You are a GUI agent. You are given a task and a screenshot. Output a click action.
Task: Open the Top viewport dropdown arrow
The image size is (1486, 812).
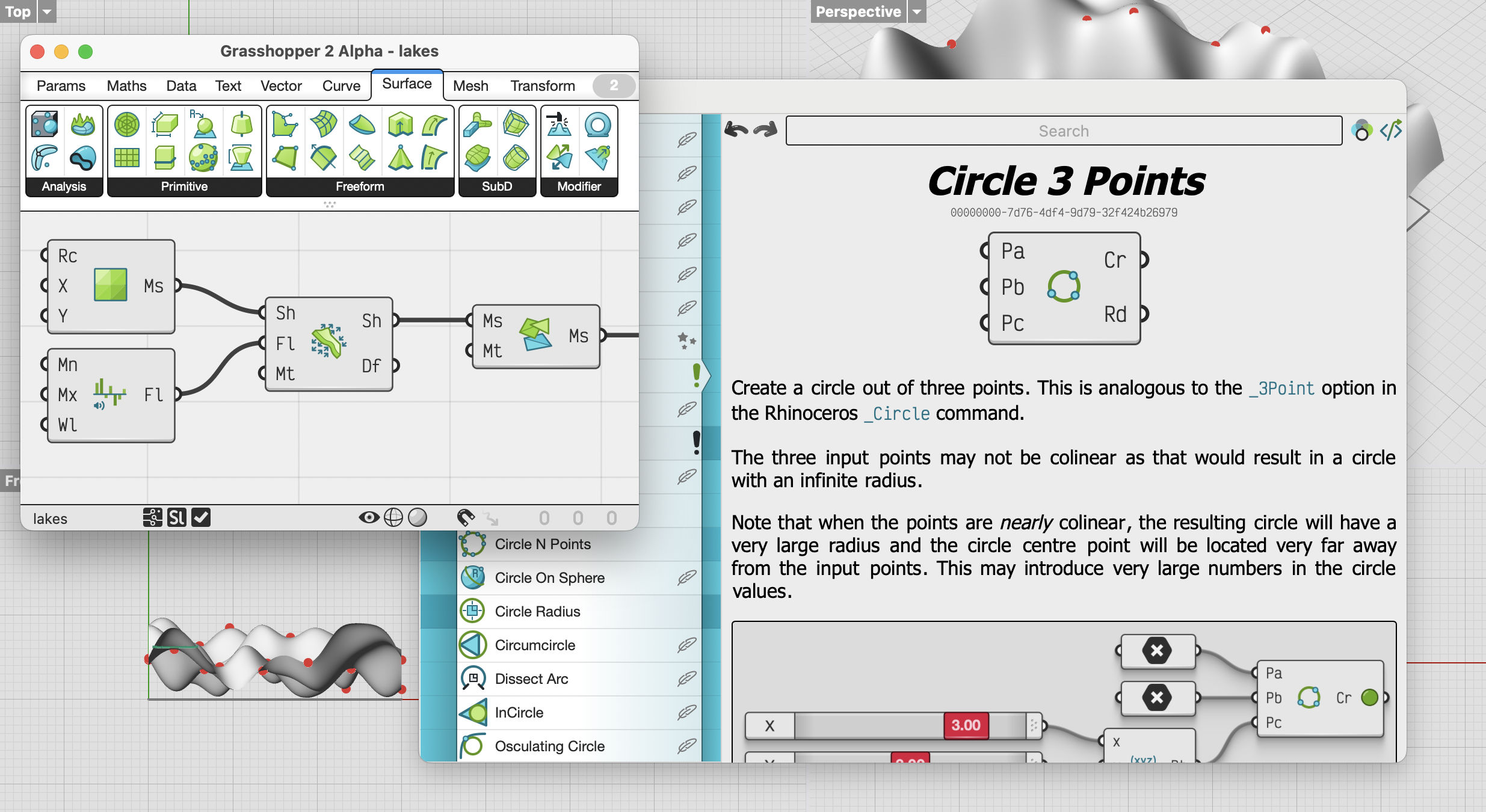[x=47, y=11]
